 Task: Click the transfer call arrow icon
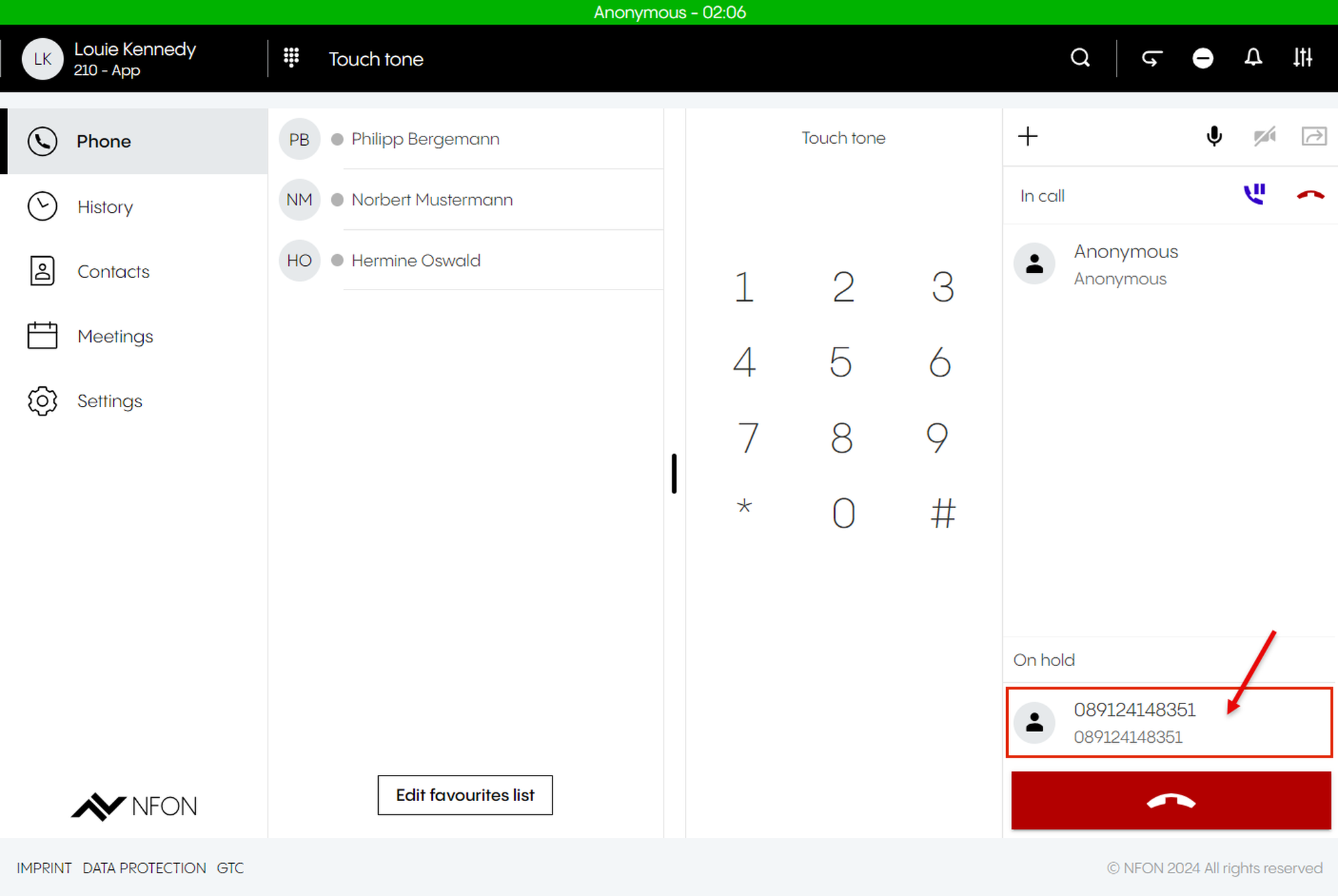click(x=1314, y=136)
